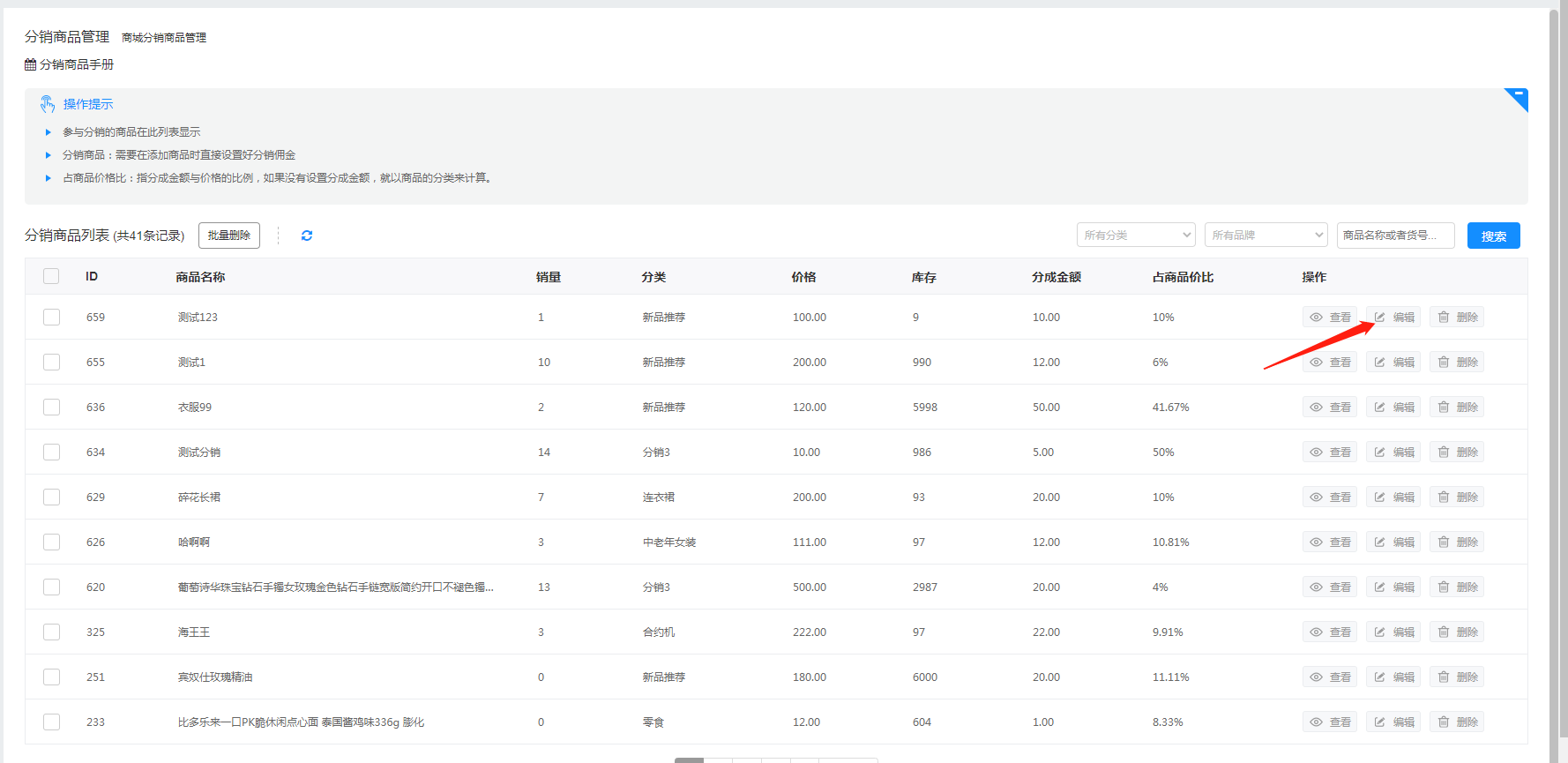Screen dimensions: 1568x763
Task: Click the delete trash icon for 海王王
Action: [x=1444, y=632]
